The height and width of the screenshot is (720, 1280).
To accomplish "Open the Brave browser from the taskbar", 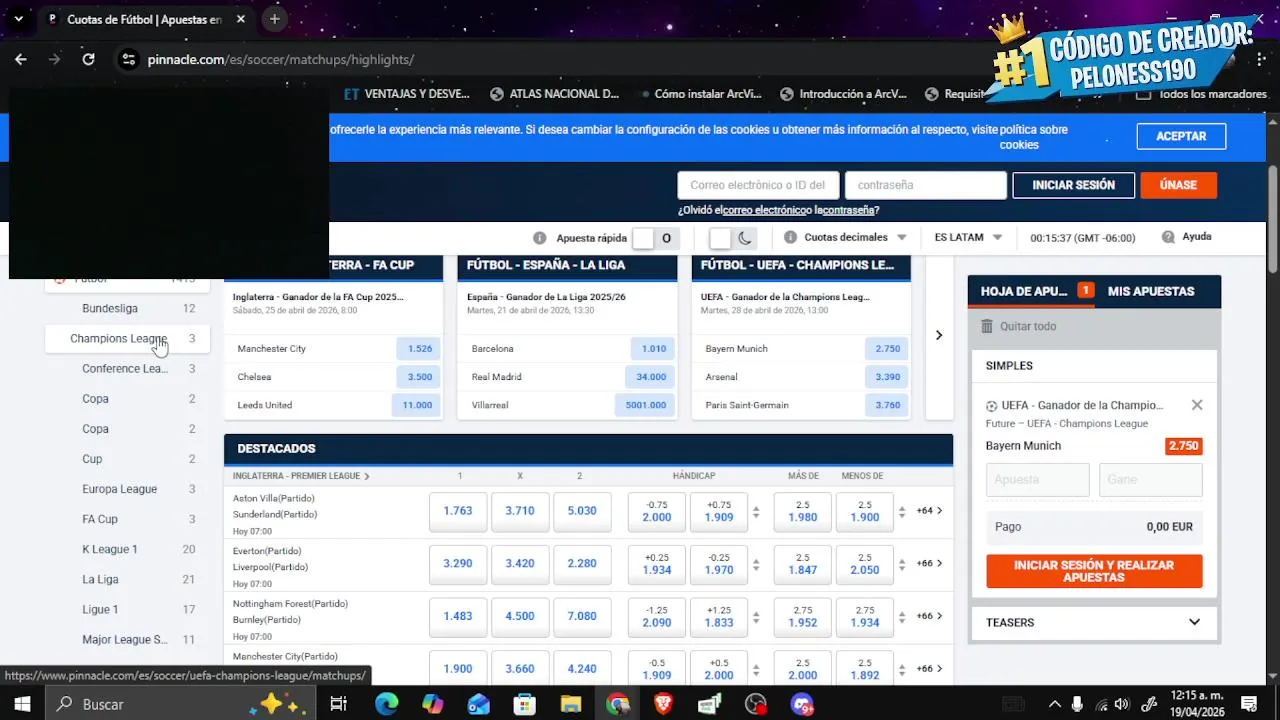I will pyautogui.click(x=663, y=704).
